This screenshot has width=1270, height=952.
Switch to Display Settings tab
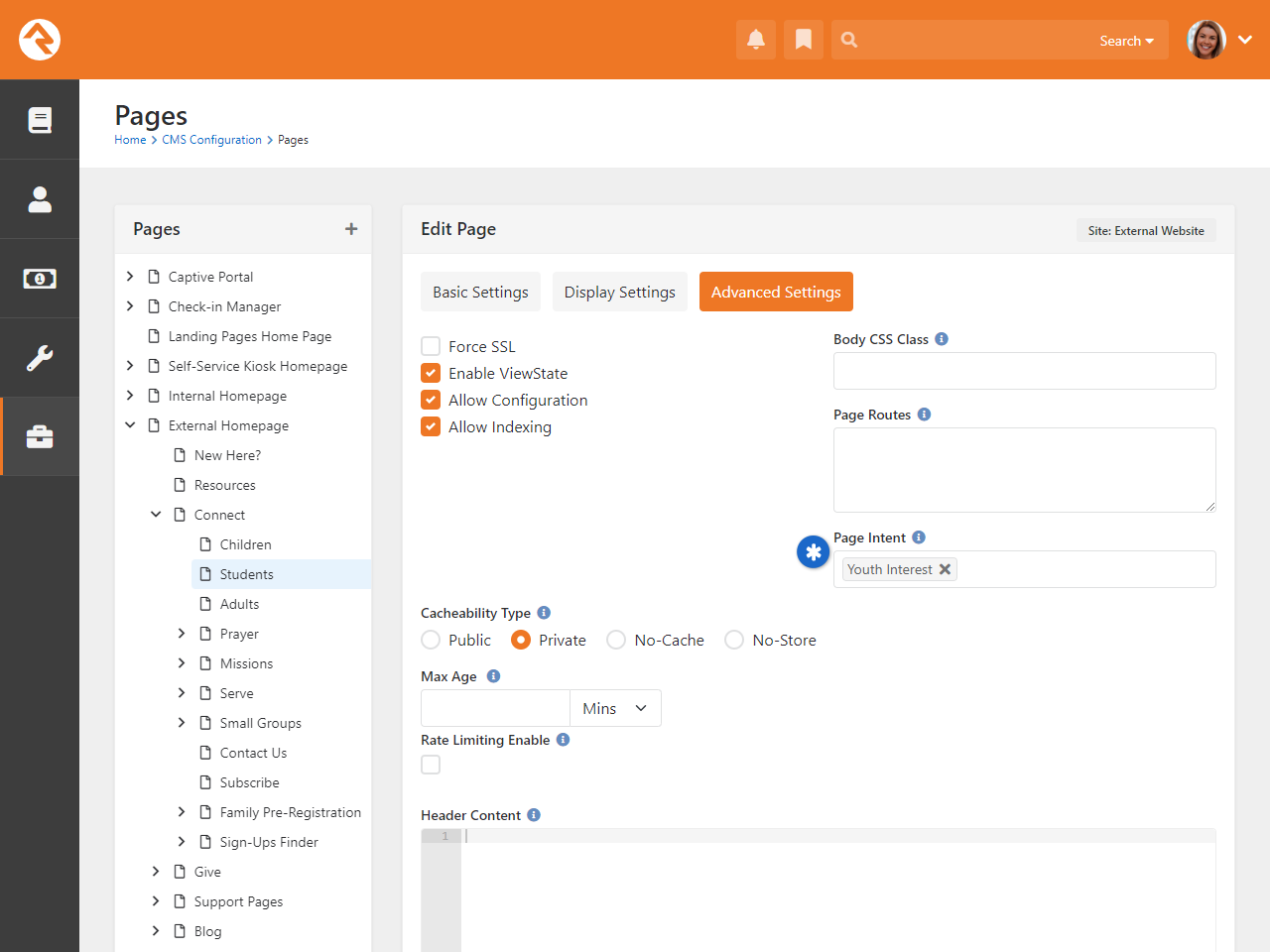(620, 292)
